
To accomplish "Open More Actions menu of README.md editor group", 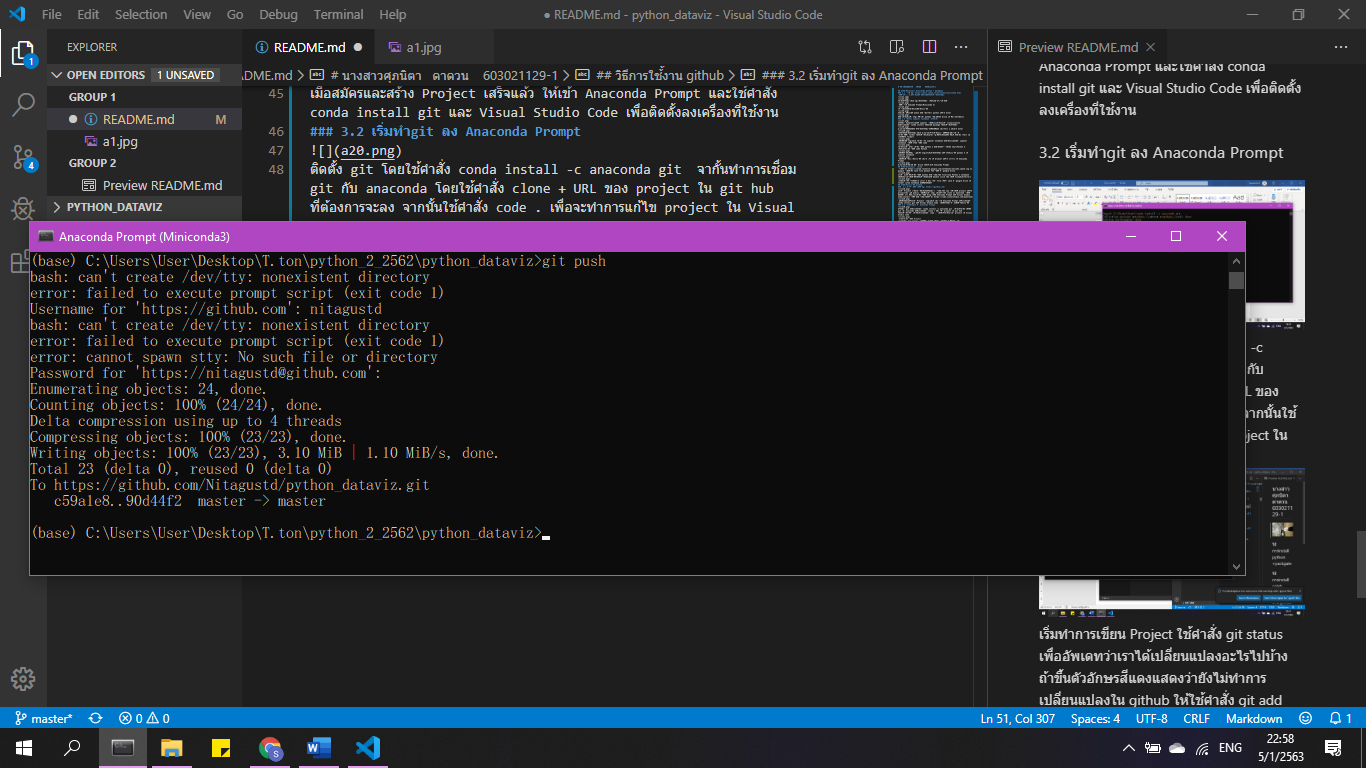I will point(961,47).
